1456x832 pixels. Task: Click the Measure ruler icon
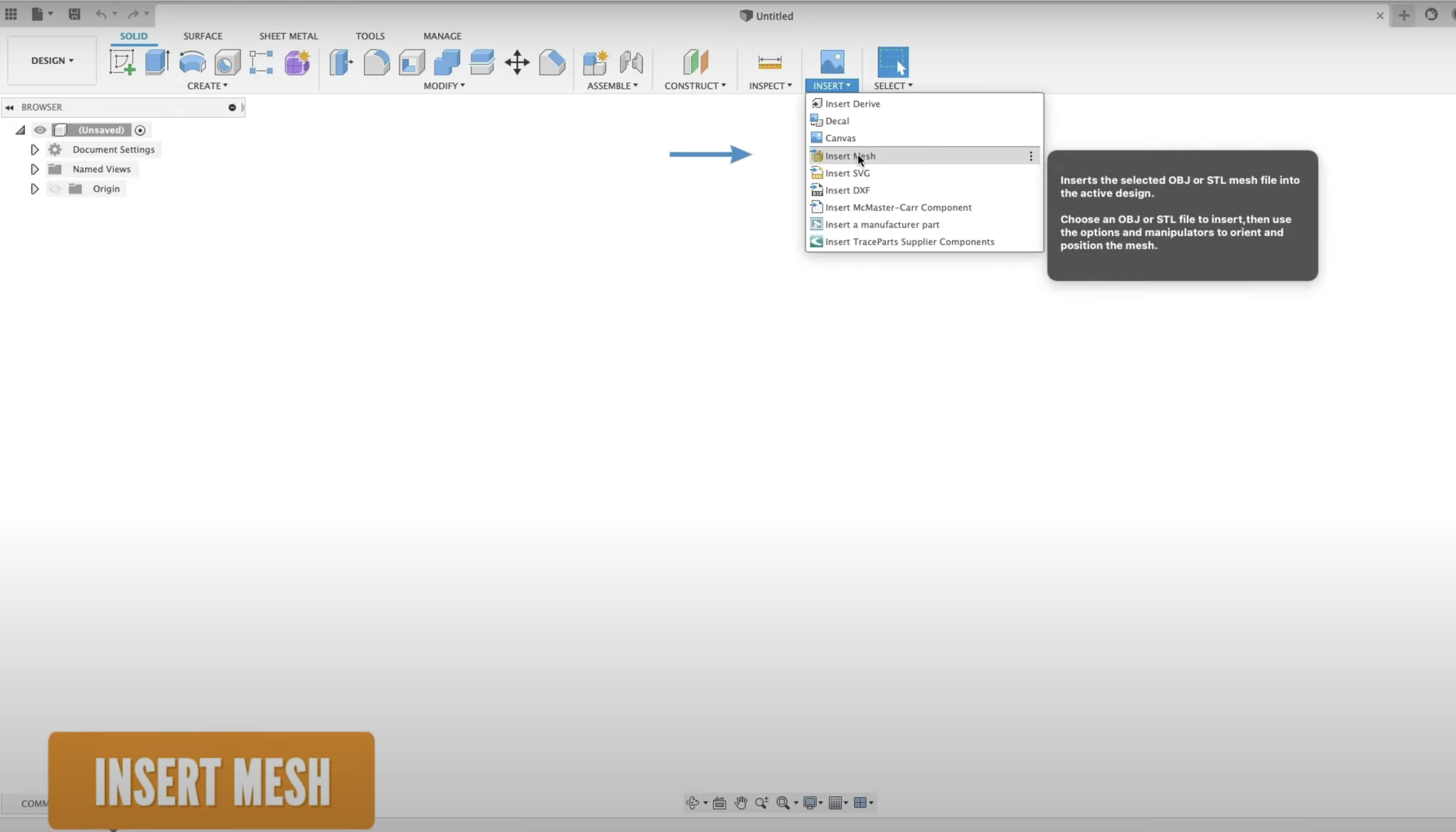769,61
